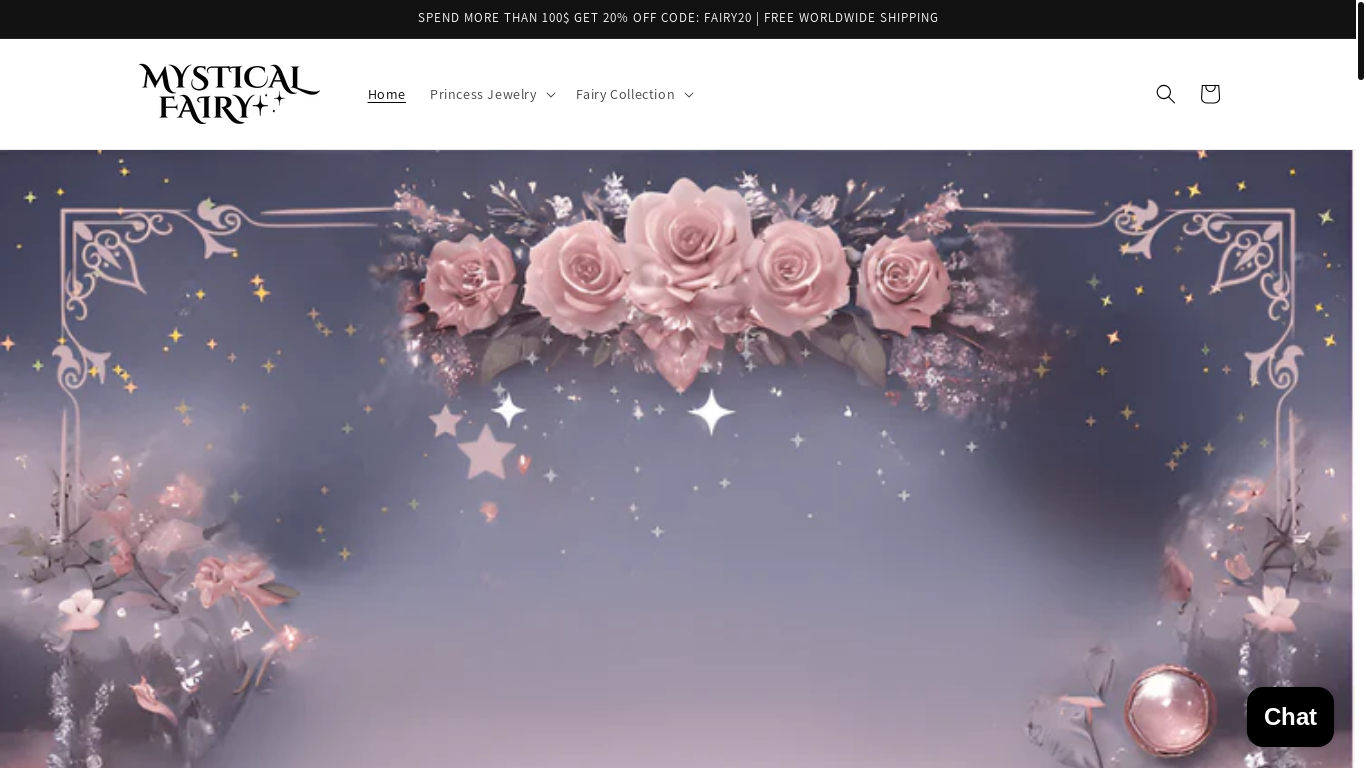Open the shopping cart icon
Viewport: 1366px width, 768px height.
coord(1209,94)
